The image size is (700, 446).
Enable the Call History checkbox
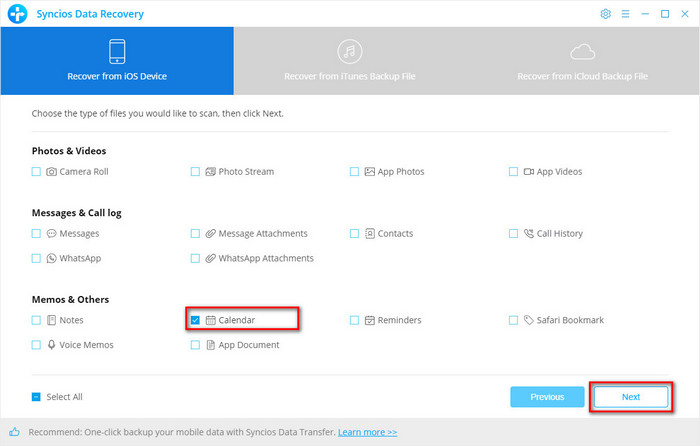pyautogui.click(x=513, y=233)
